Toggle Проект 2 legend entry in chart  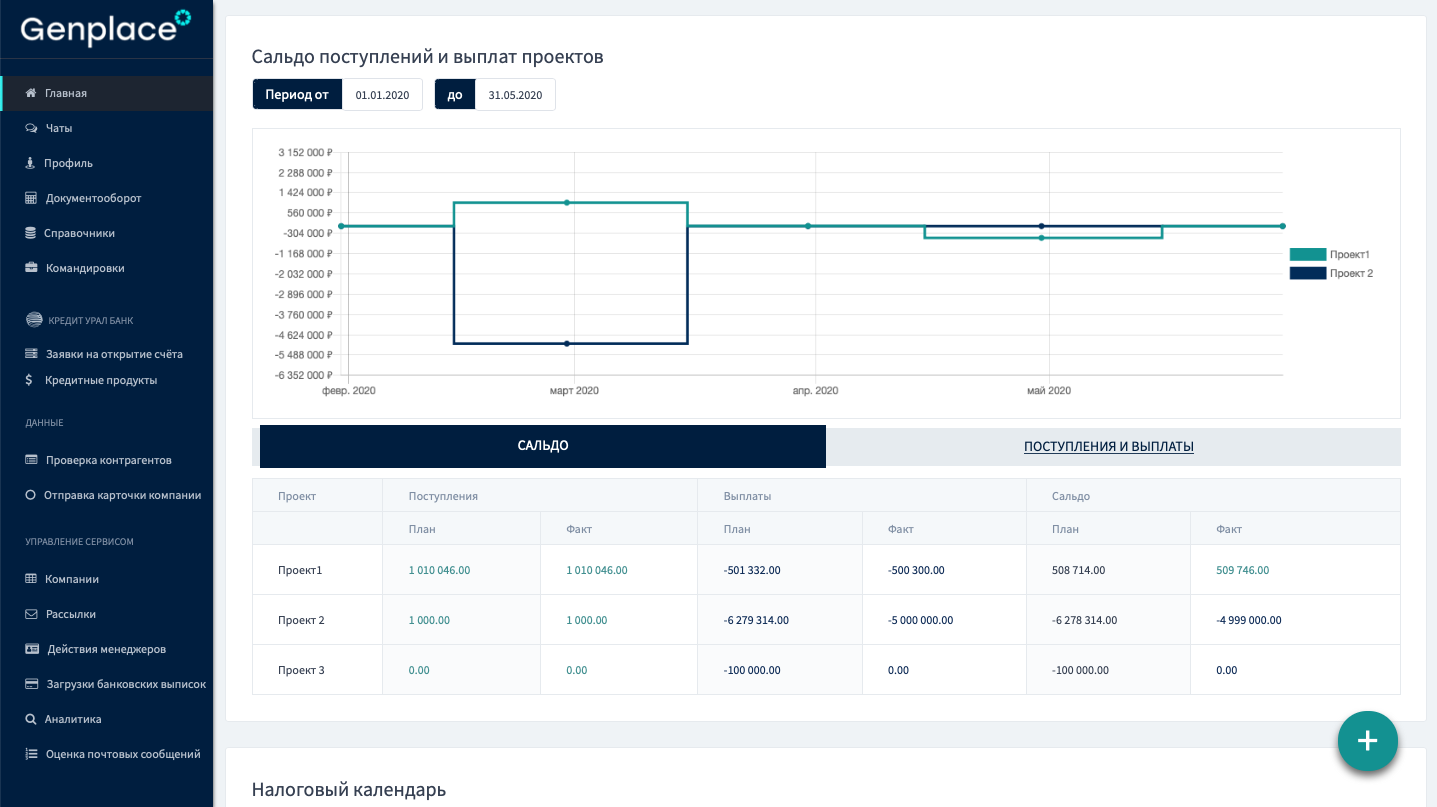click(1332, 273)
